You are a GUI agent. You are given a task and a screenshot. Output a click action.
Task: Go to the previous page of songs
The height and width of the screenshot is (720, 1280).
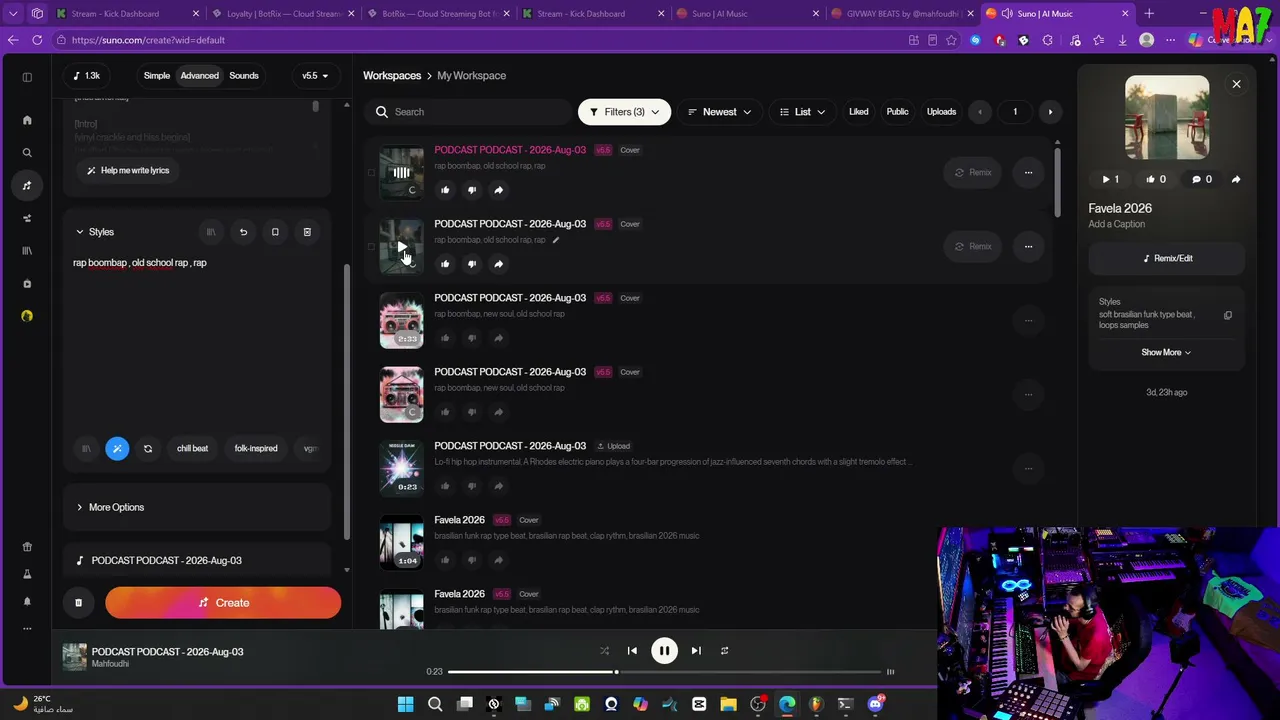point(980,112)
